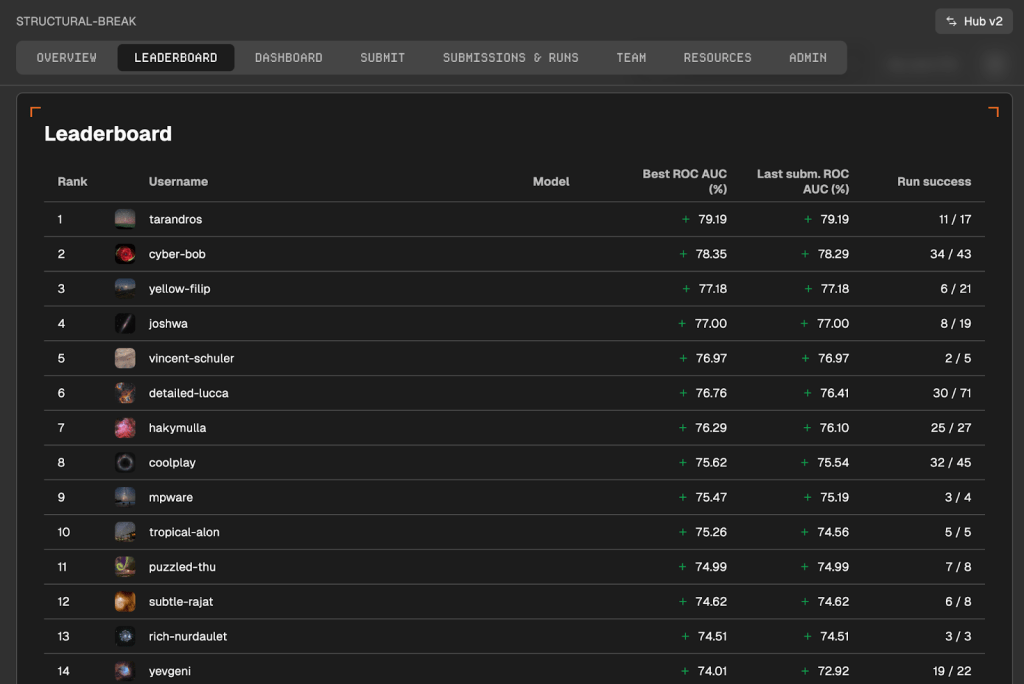Click the Run success column header
Image resolution: width=1024 pixels, height=684 pixels.
934,182
